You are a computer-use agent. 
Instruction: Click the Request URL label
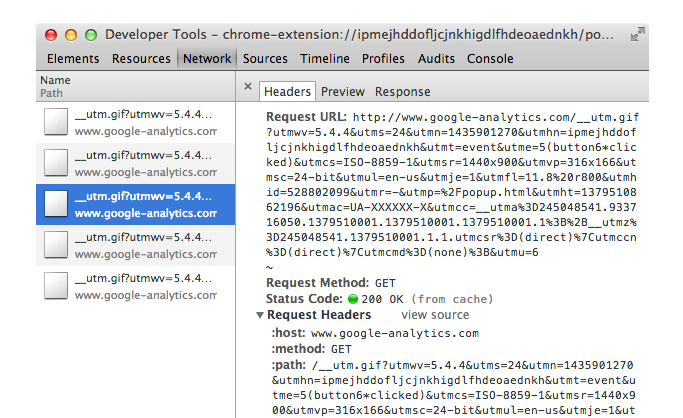306,117
